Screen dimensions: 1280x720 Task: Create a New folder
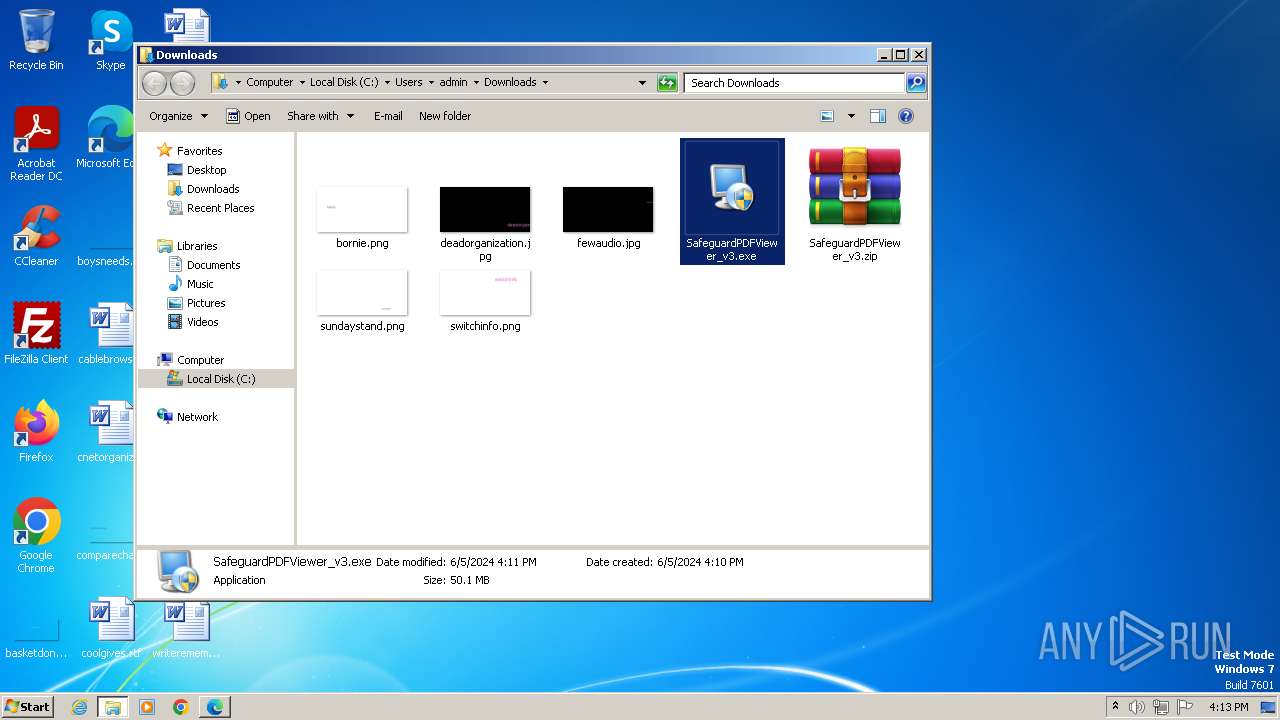click(445, 116)
